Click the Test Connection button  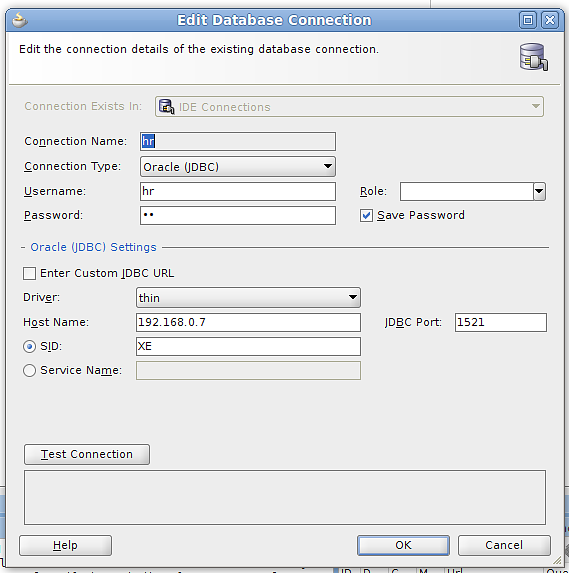(x=87, y=454)
